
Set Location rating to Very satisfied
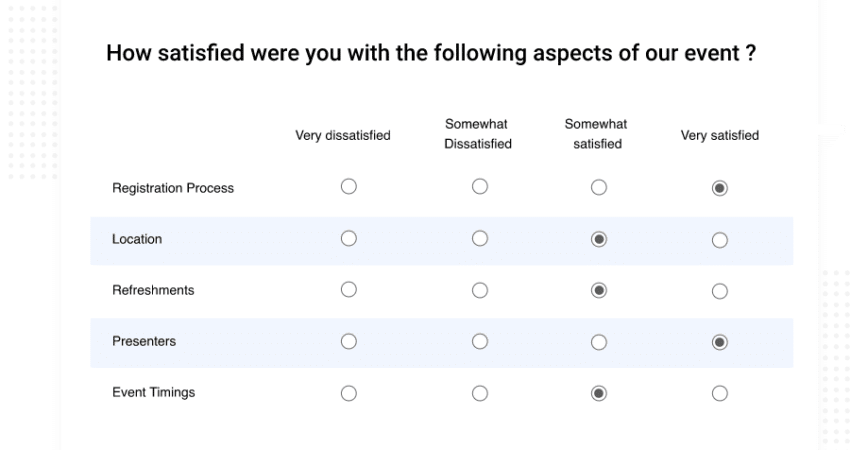coord(719,240)
